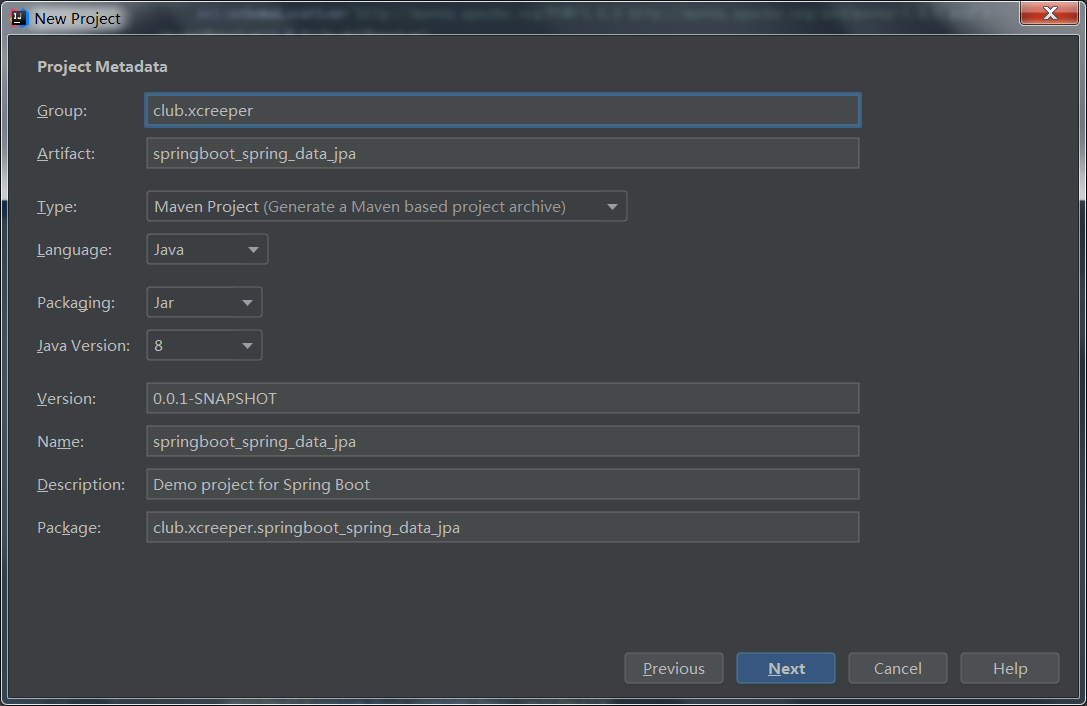
Task: Edit the Description field text
Action: click(x=503, y=484)
